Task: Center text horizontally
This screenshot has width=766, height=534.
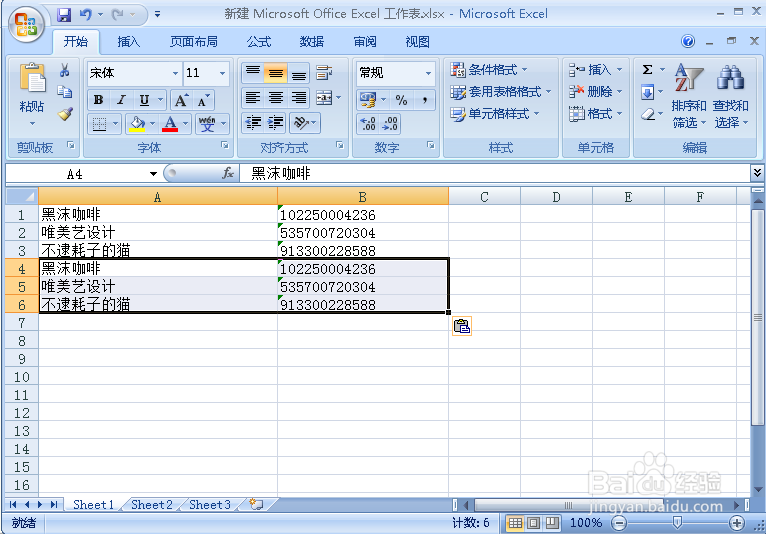Action: click(276, 98)
